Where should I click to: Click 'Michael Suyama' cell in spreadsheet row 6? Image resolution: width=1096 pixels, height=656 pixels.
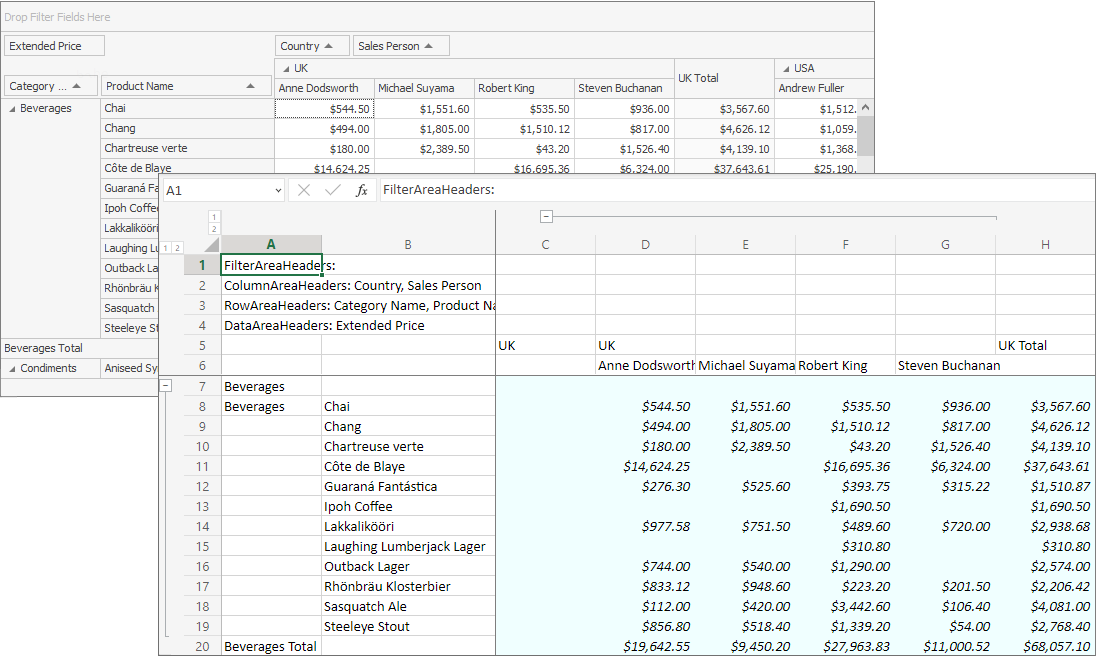745,365
